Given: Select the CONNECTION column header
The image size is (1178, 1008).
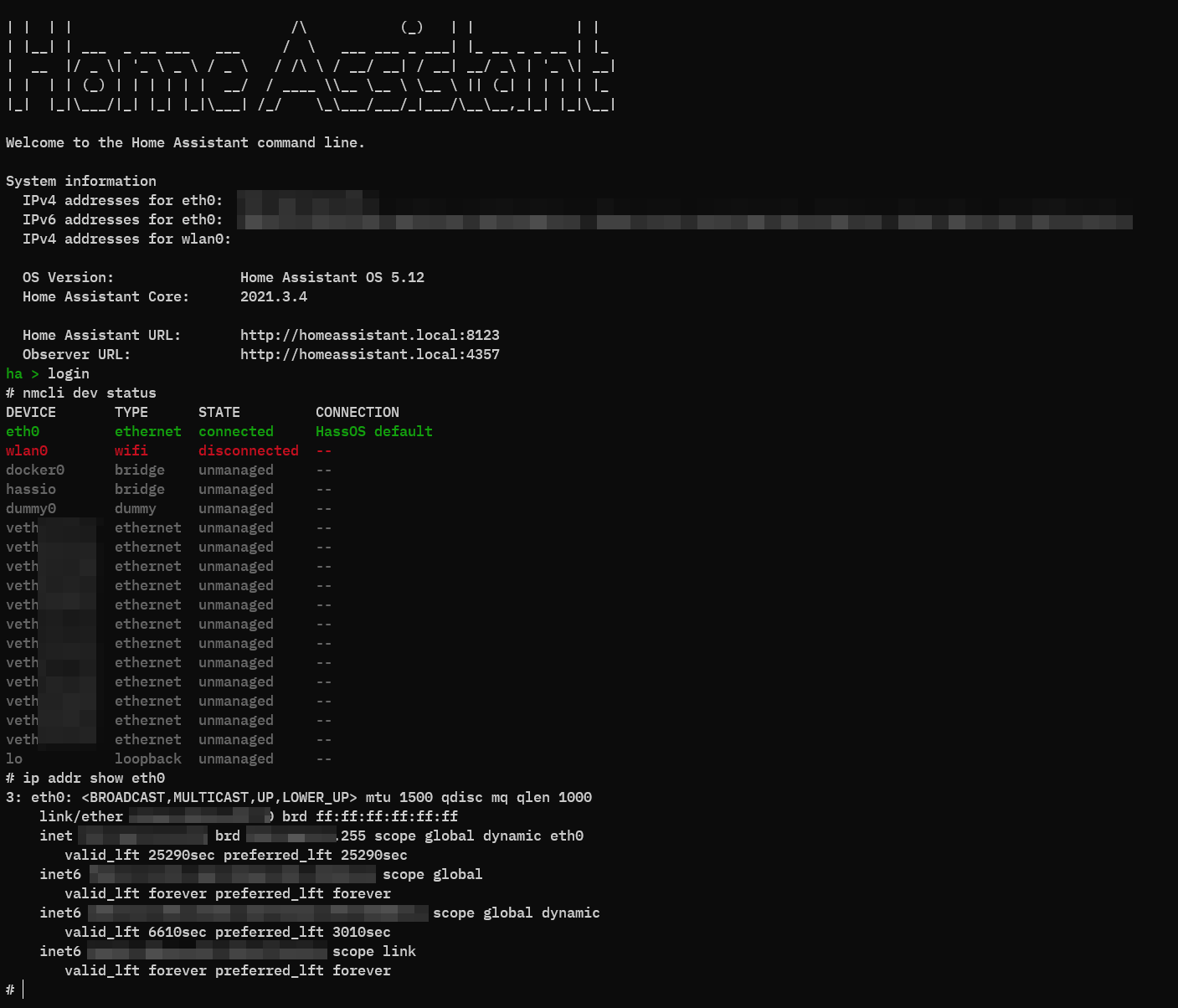Looking at the screenshot, I should pyautogui.click(x=358, y=412).
